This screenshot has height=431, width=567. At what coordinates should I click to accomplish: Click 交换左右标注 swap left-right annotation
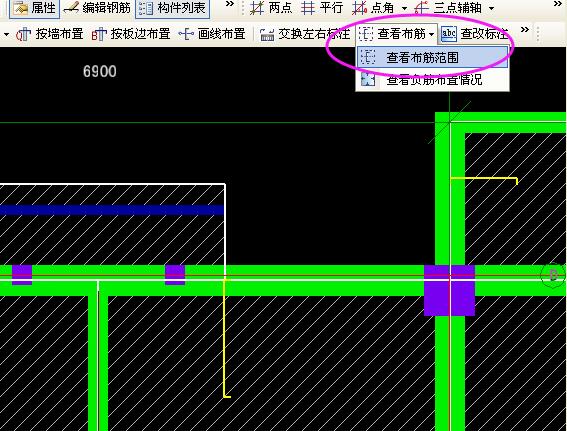tap(305, 34)
